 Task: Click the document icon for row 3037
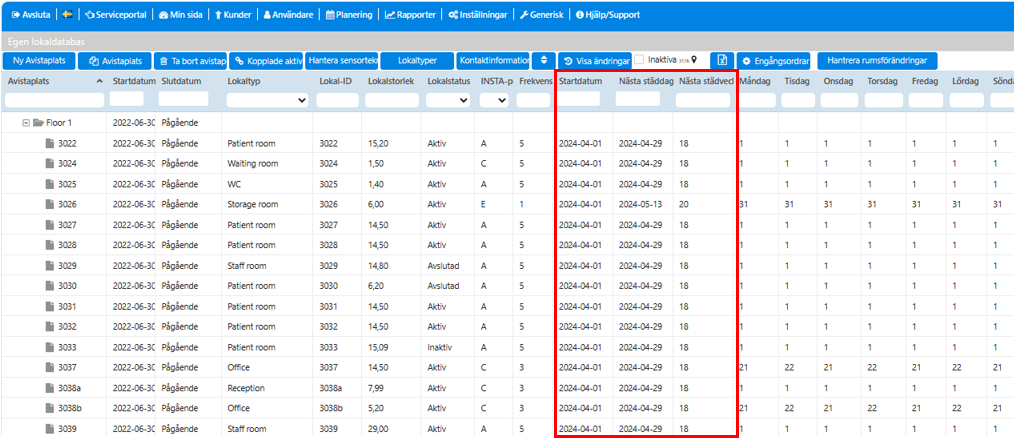pos(49,367)
